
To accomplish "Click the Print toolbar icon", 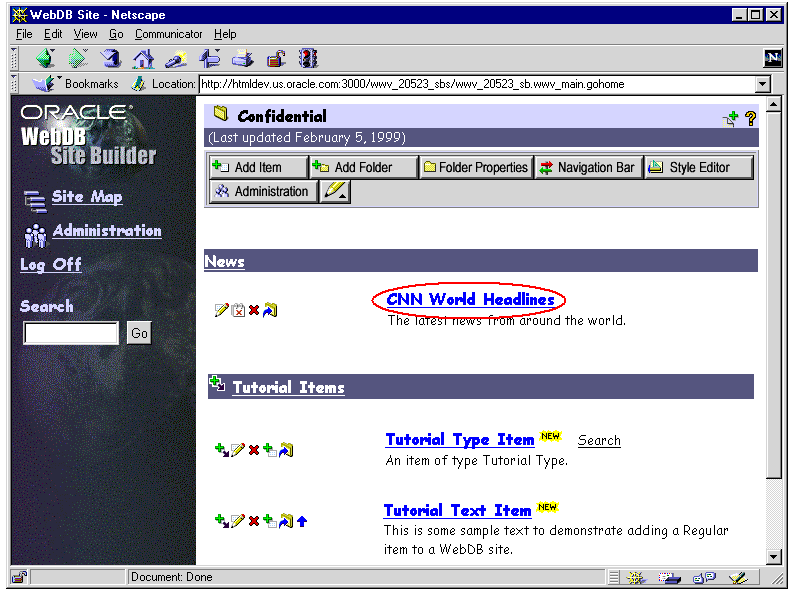I will [x=243, y=59].
